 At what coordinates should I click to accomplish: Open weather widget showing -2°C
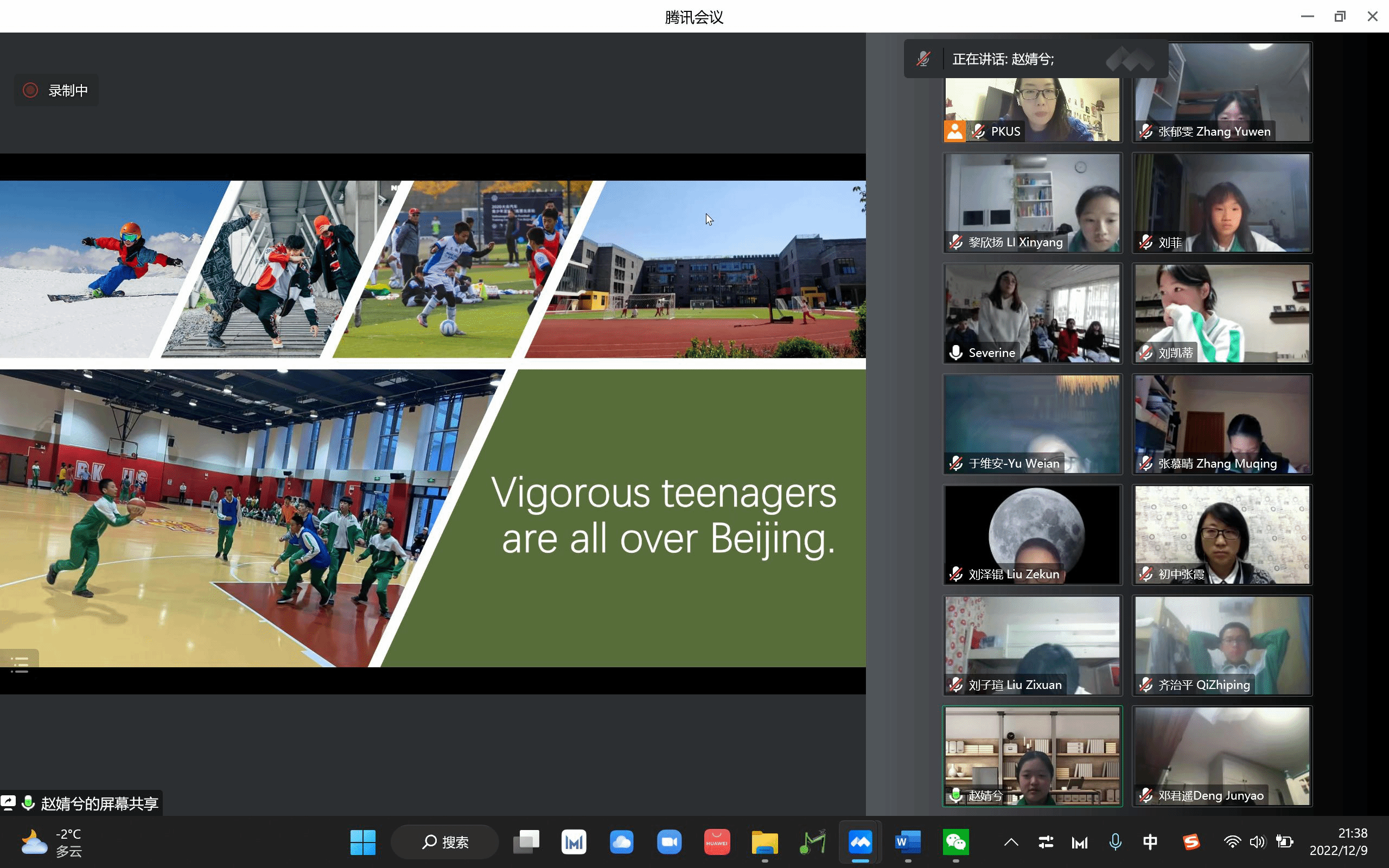click(x=52, y=842)
